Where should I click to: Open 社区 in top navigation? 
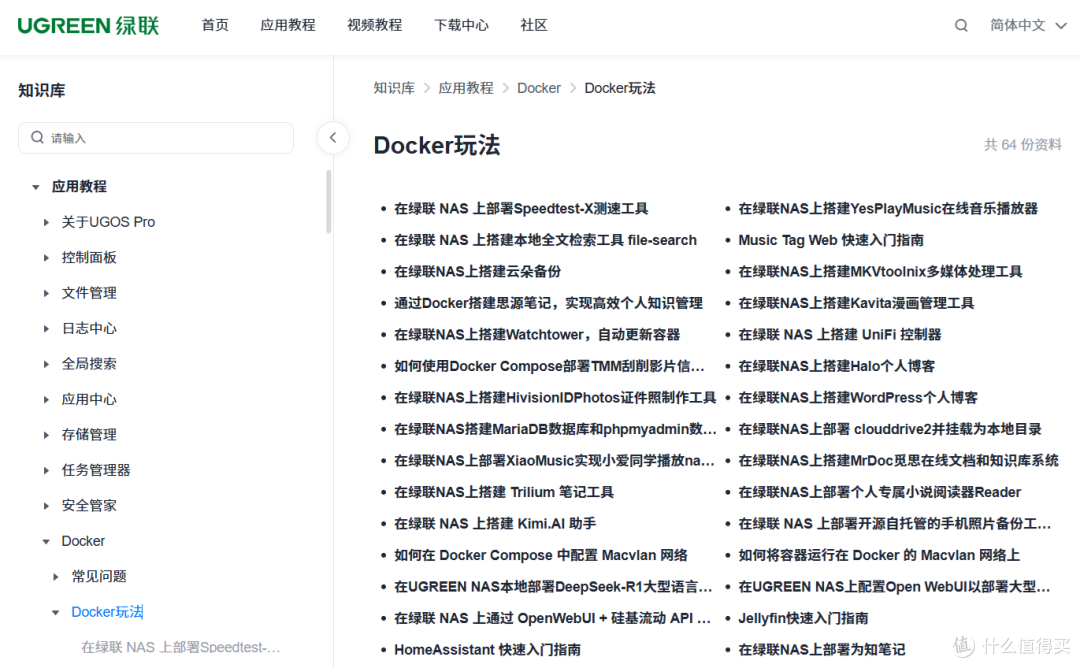point(534,25)
